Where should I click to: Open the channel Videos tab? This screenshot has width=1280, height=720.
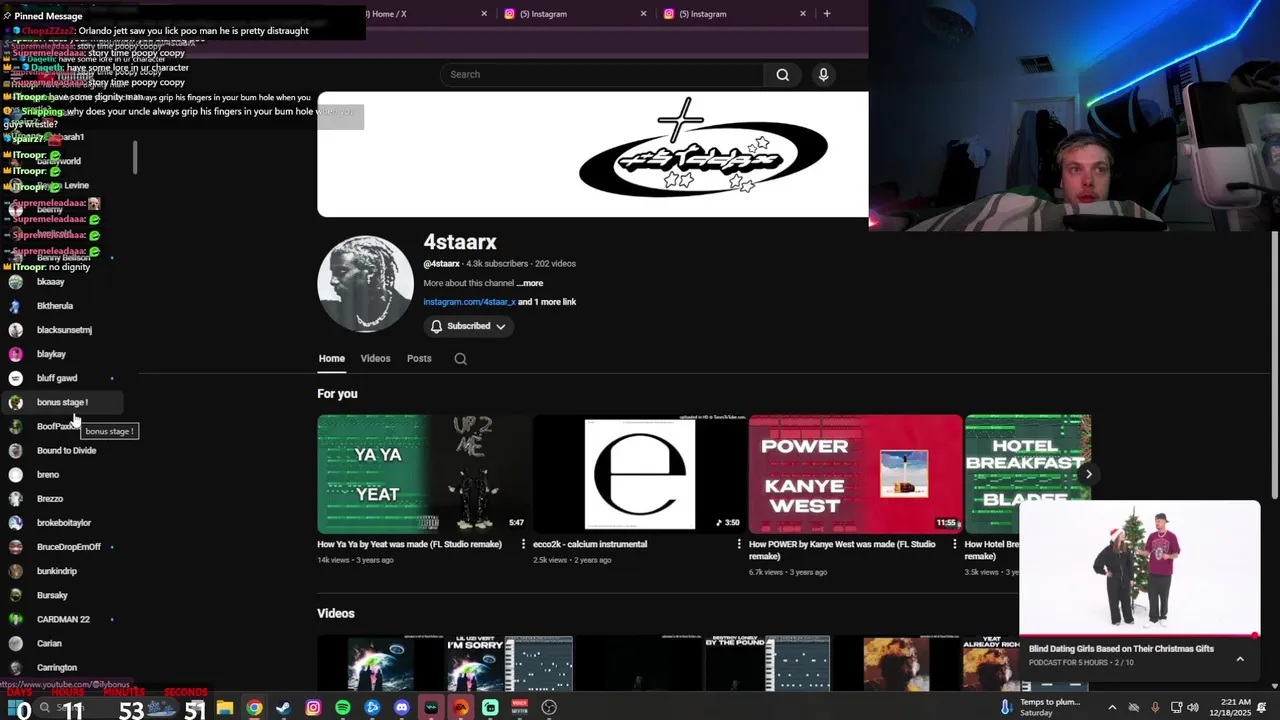coord(375,358)
